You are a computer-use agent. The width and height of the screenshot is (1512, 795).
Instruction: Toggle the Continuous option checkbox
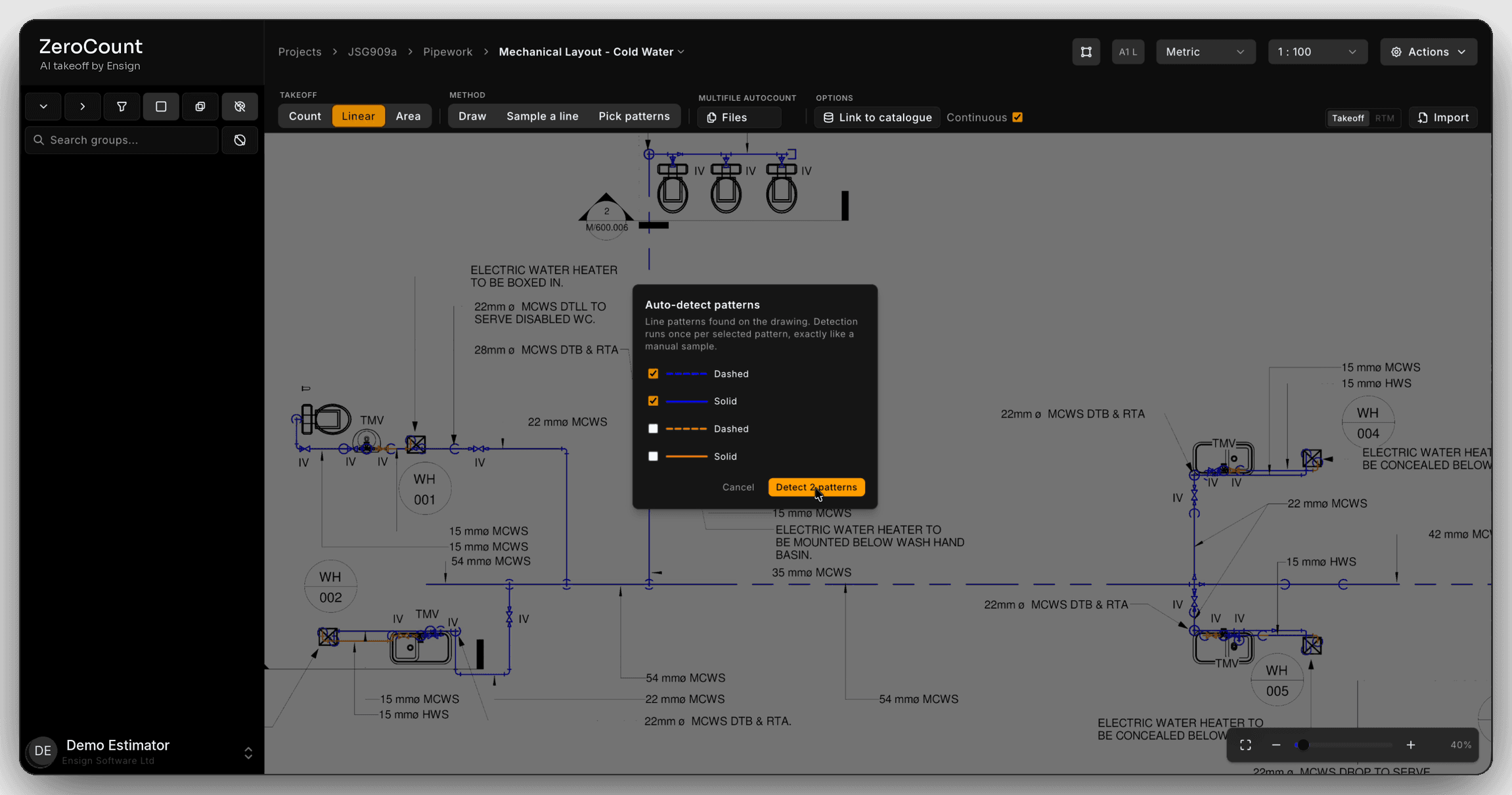pos(1017,118)
